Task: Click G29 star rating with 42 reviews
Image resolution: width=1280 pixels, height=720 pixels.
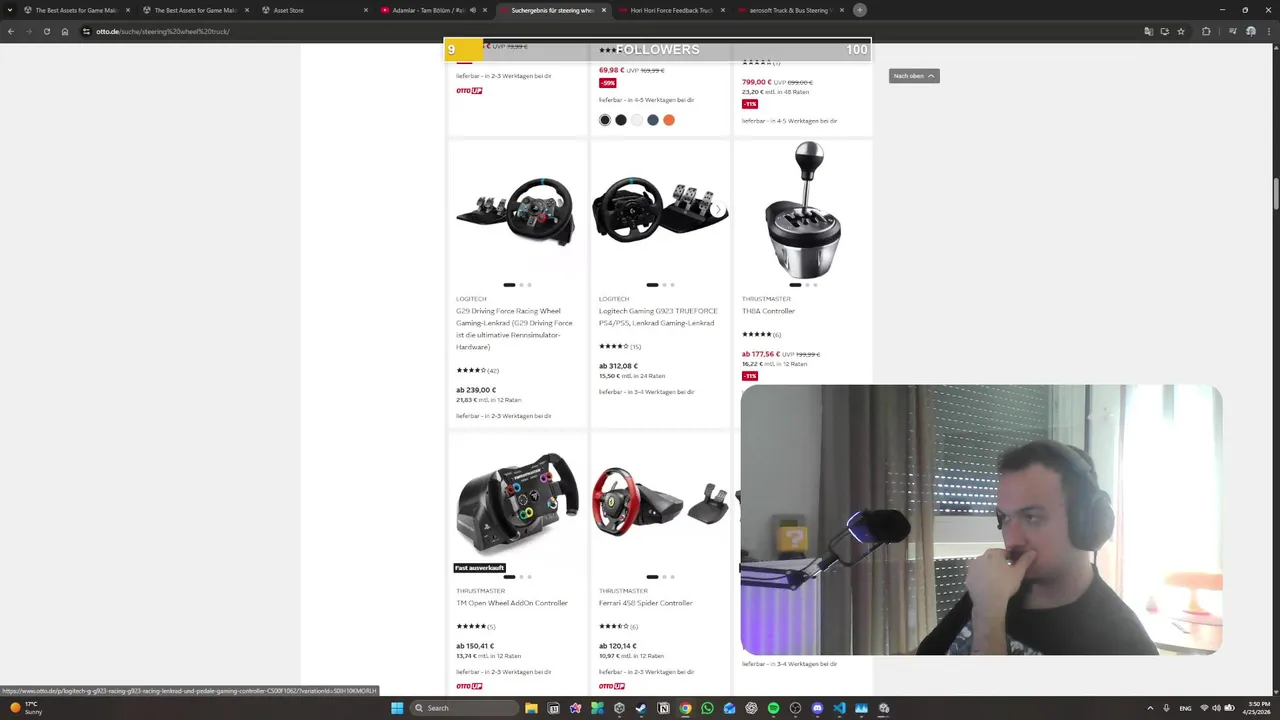Action: click(477, 370)
